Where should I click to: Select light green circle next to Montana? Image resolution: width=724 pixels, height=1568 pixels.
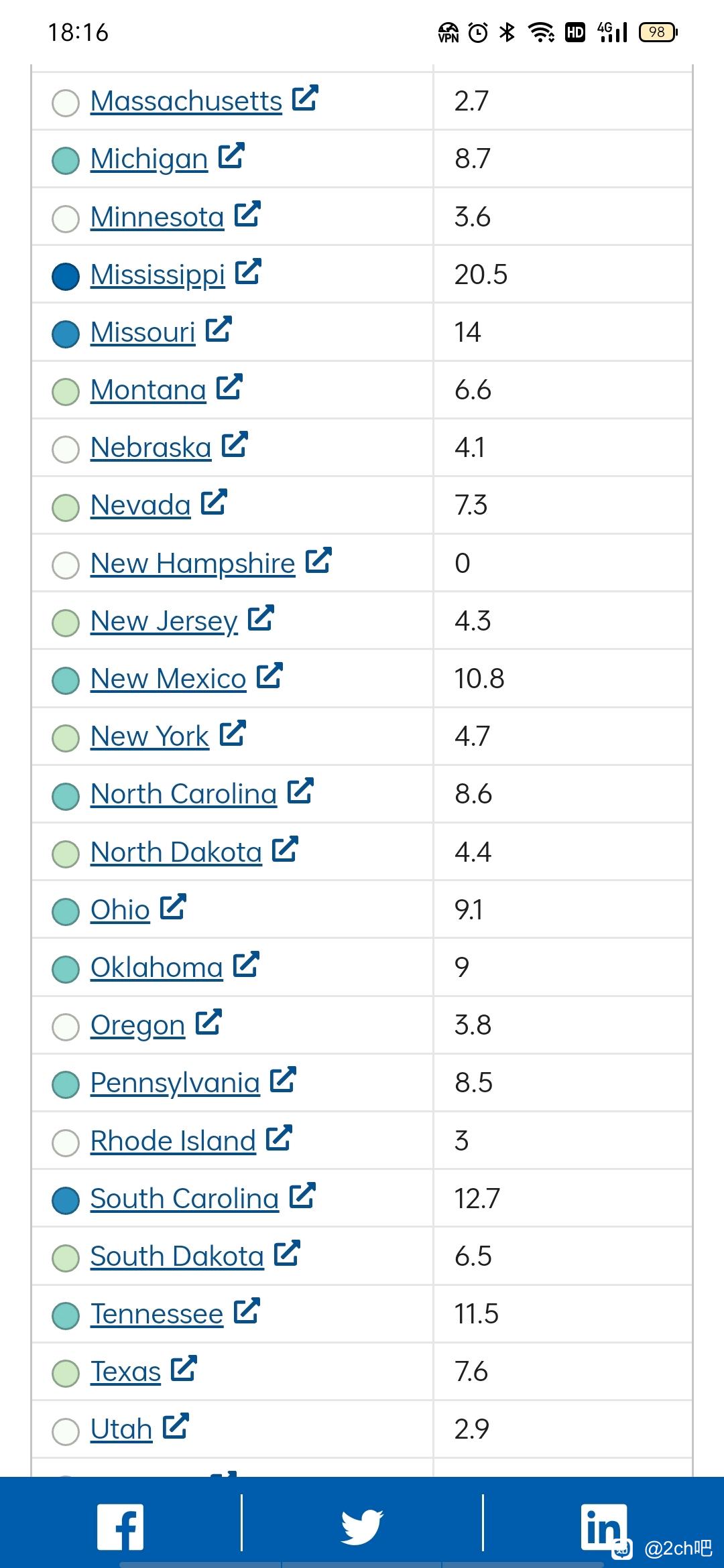[x=66, y=391]
